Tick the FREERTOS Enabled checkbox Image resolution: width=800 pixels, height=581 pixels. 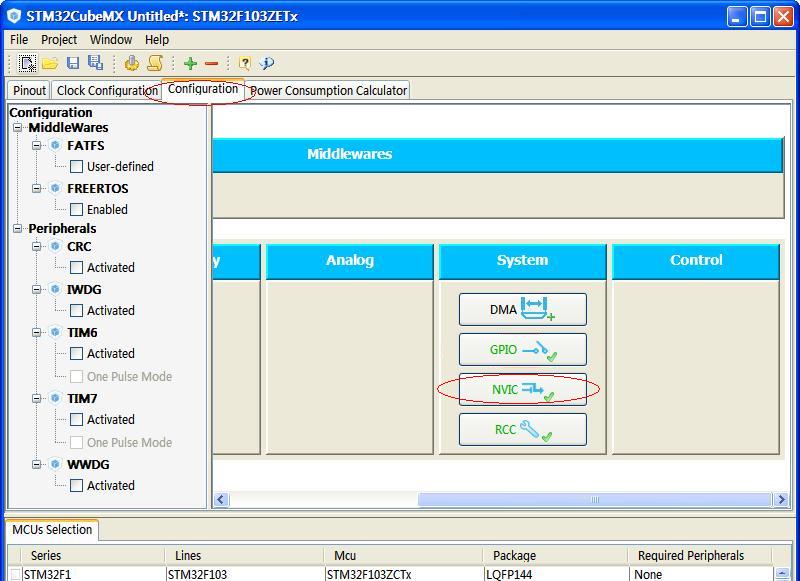click(76, 209)
